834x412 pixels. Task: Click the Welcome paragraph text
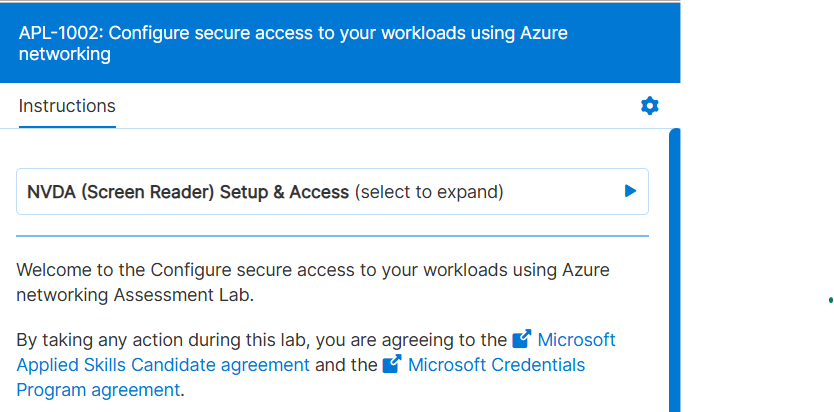tap(312, 271)
